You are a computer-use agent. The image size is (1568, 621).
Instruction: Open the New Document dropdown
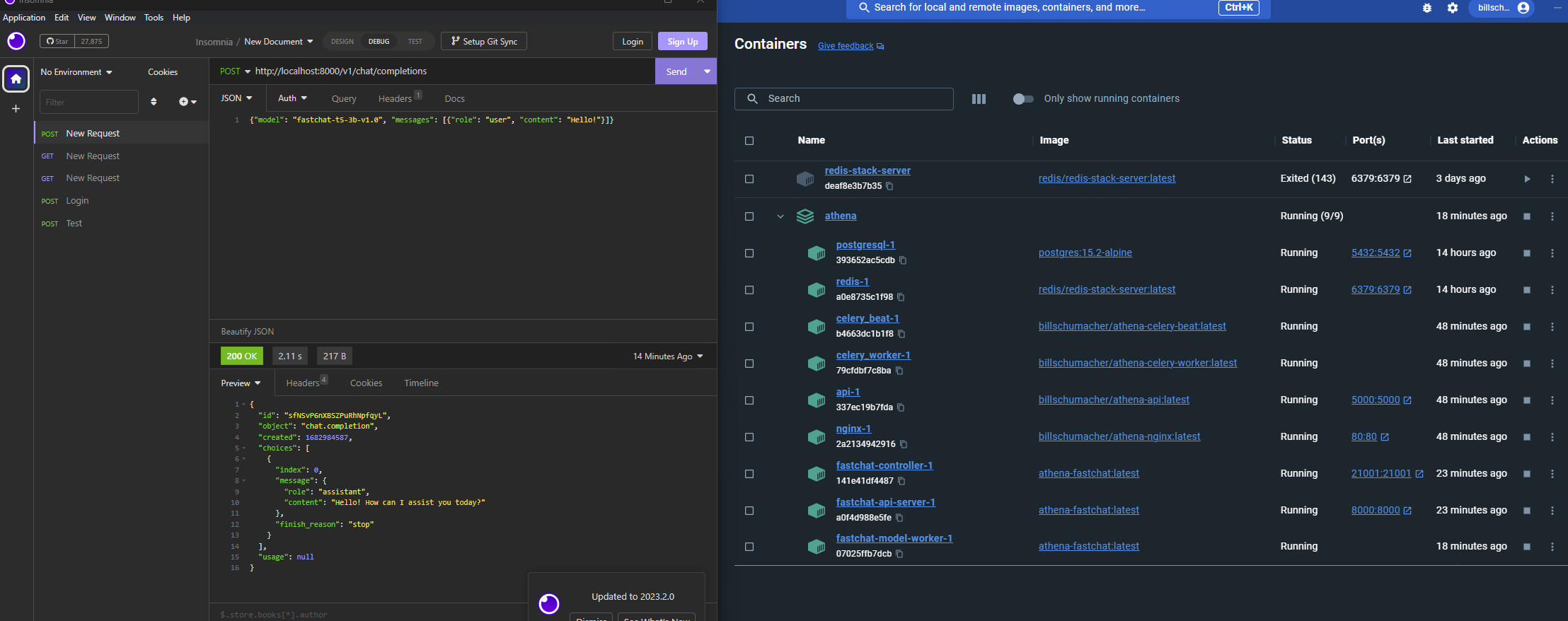[279, 42]
